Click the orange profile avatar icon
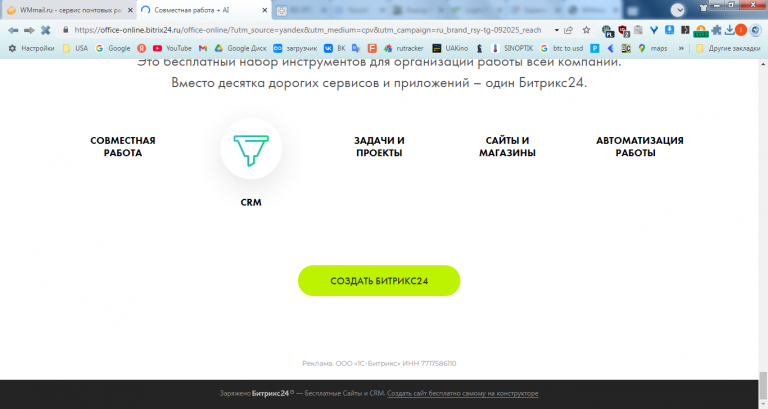Screen dimensions: 768x409 click(x=741, y=30)
